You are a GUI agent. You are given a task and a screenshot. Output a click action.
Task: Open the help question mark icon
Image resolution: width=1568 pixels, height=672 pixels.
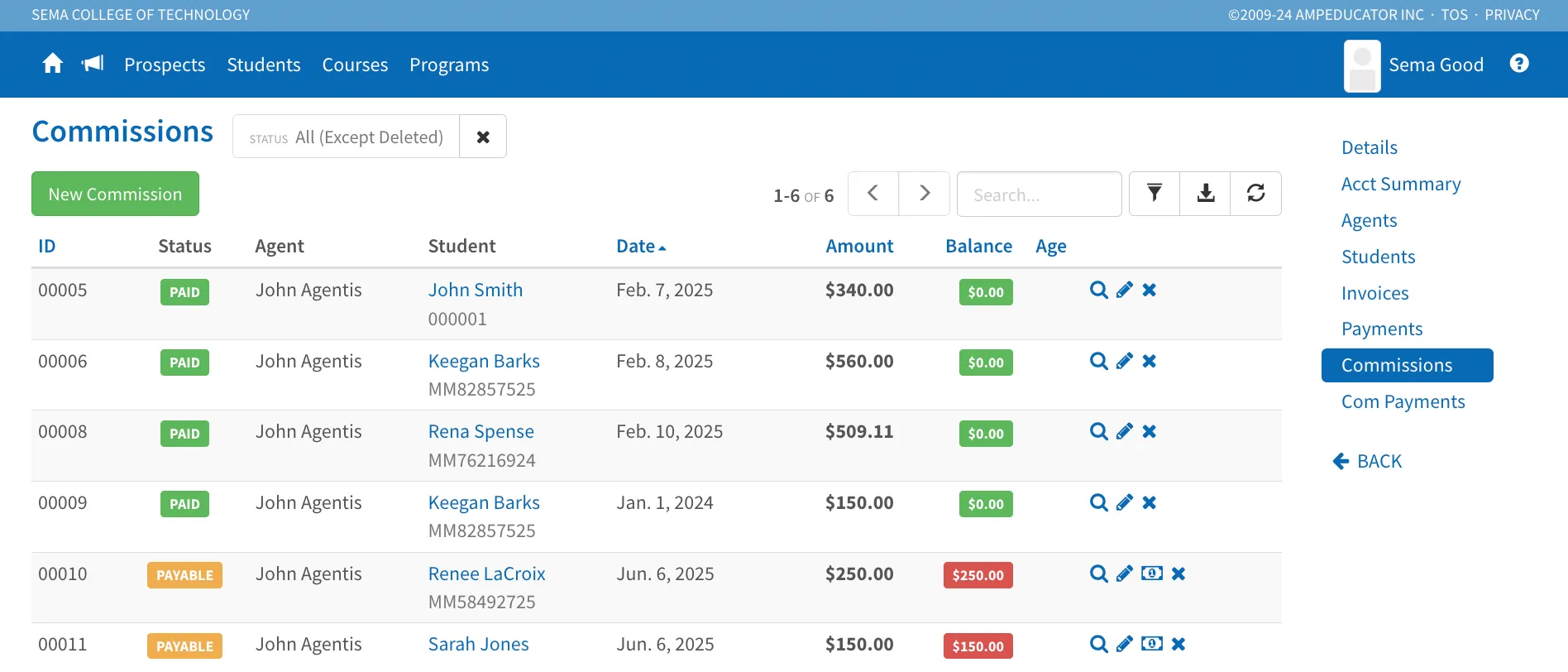pos(1519,64)
